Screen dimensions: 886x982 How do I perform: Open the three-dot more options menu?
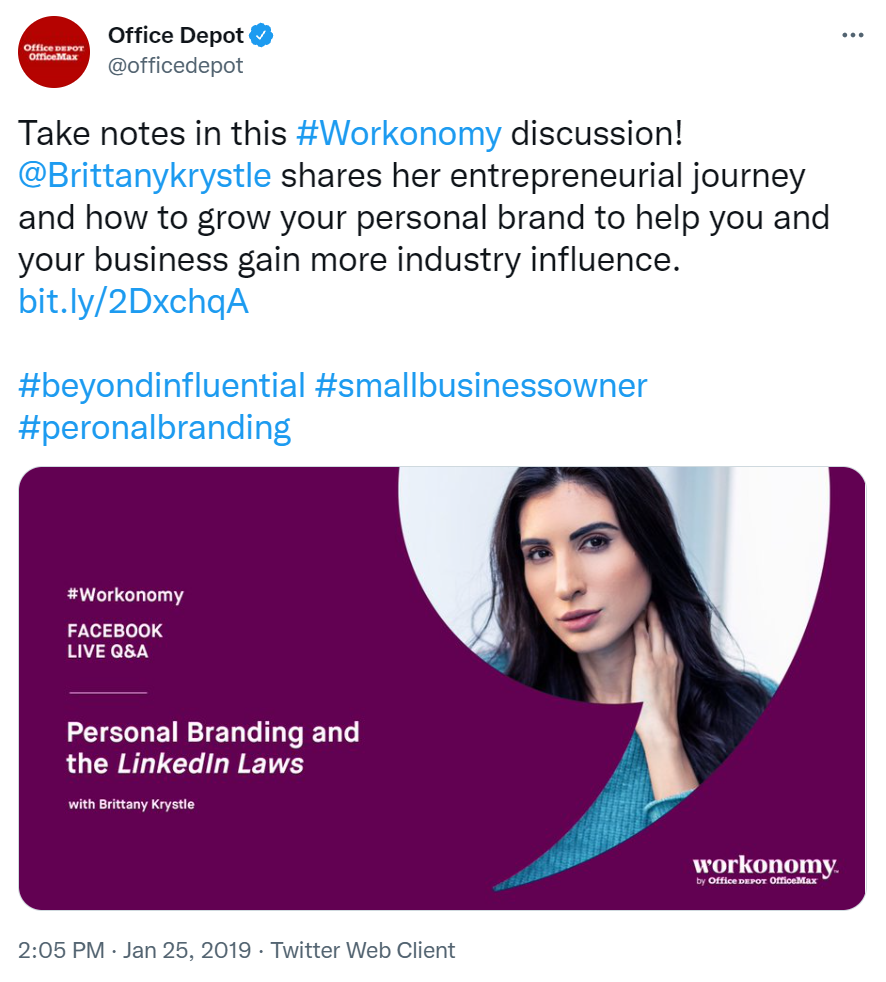[x=852, y=36]
